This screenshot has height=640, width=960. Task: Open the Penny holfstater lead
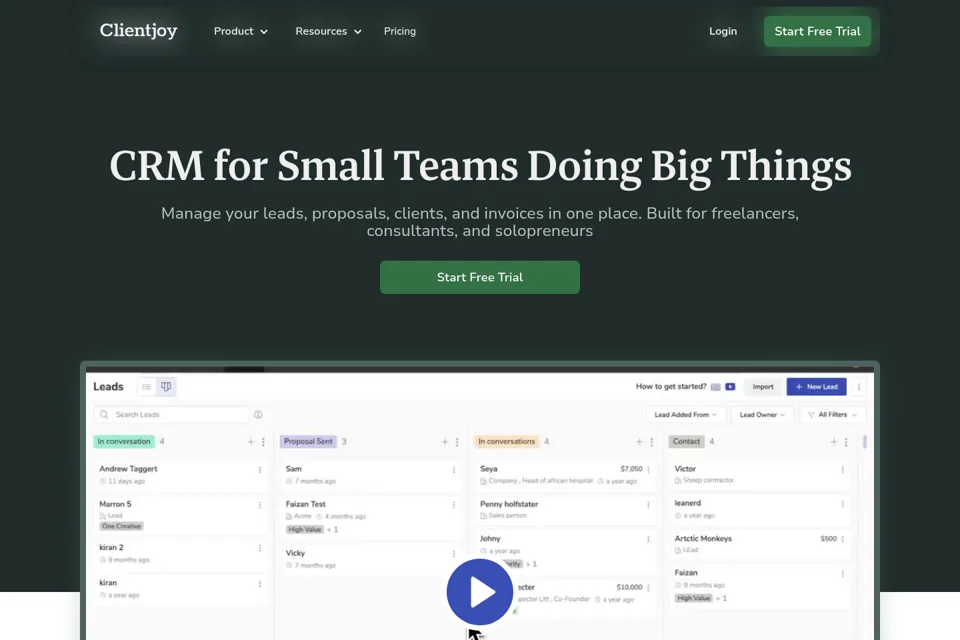(x=564, y=510)
